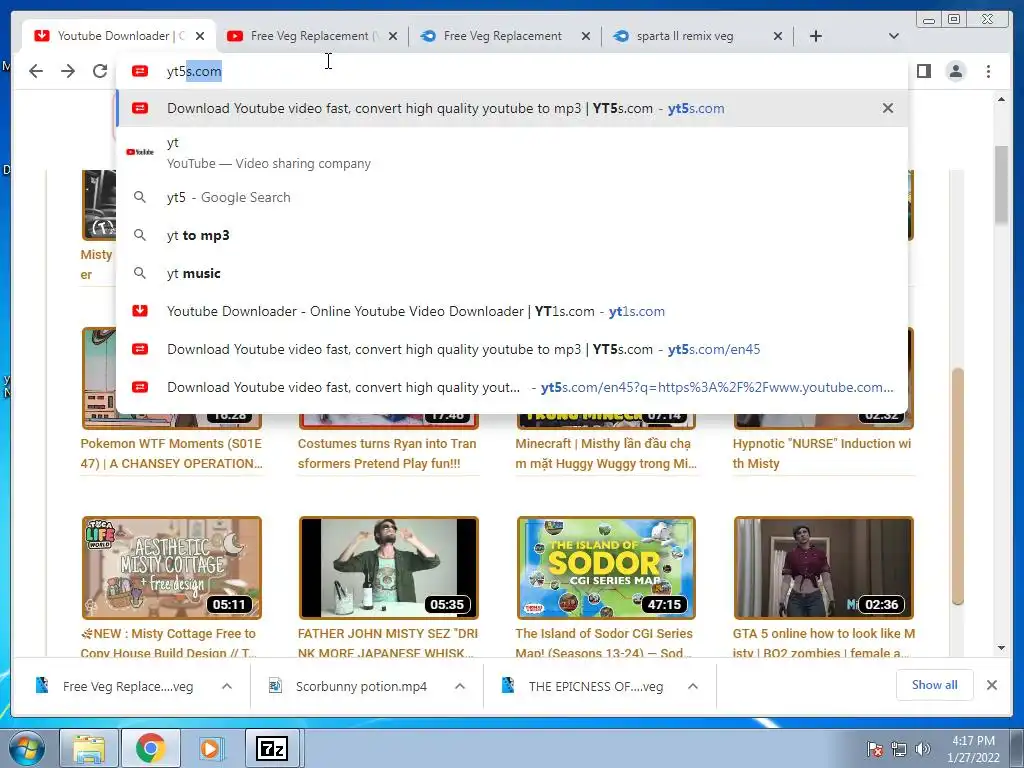Open the Island of Sodor CGI Series thumbnail
The width and height of the screenshot is (1024, 768).
(x=606, y=568)
